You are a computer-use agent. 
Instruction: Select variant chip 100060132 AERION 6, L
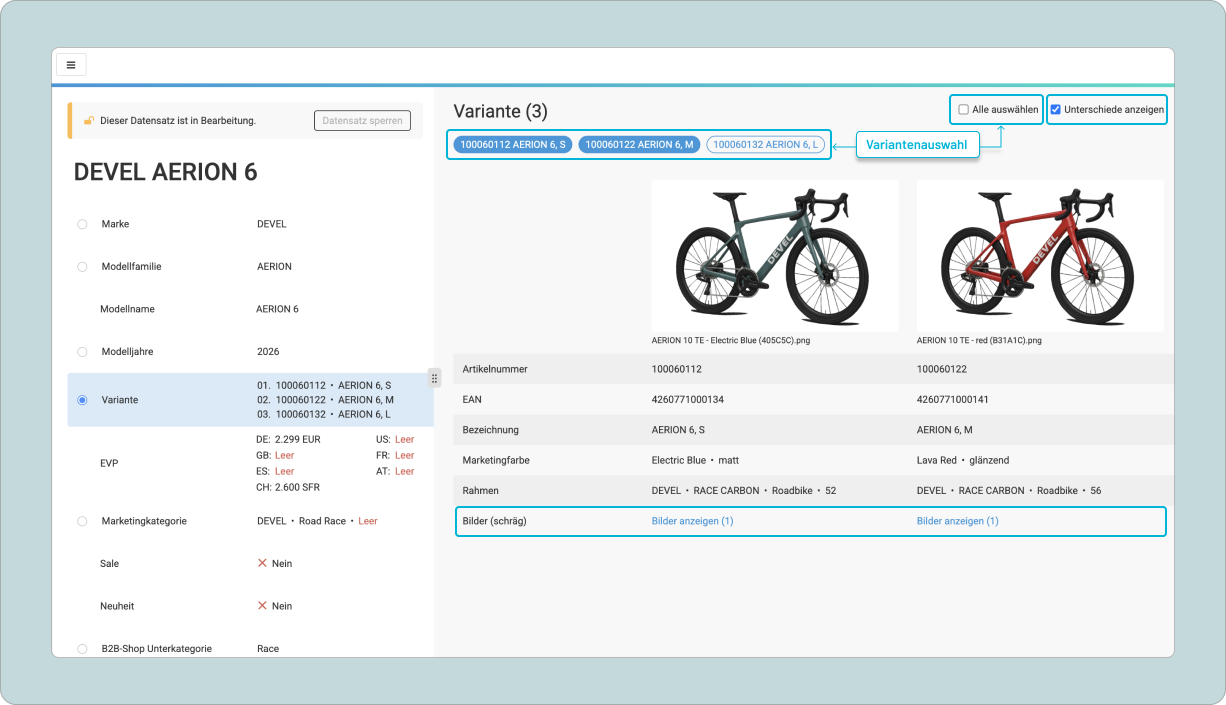pyautogui.click(x=766, y=145)
